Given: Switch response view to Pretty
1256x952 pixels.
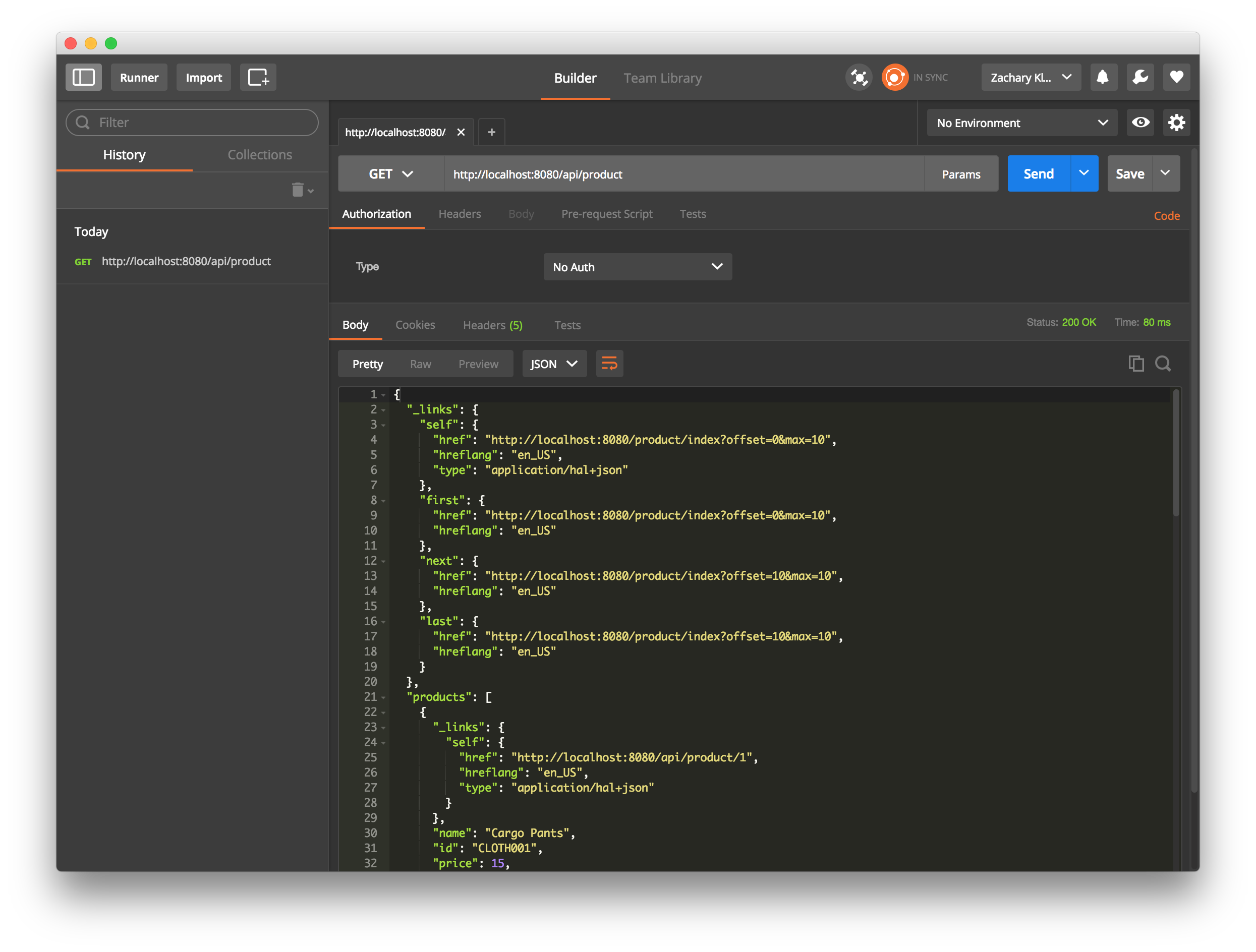Looking at the screenshot, I should tap(367, 364).
